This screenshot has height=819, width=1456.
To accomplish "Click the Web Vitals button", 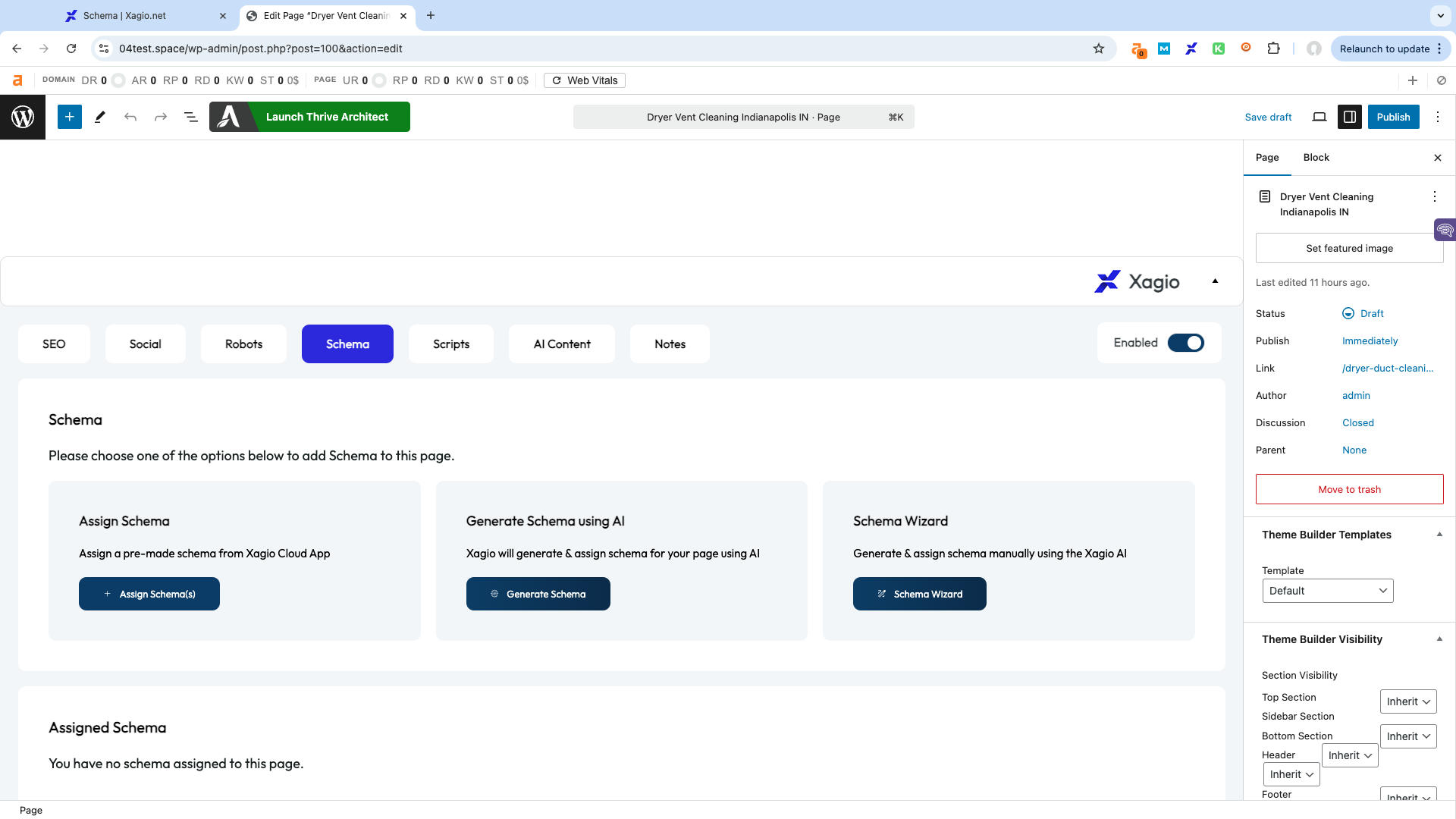I will tap(585, 80).
